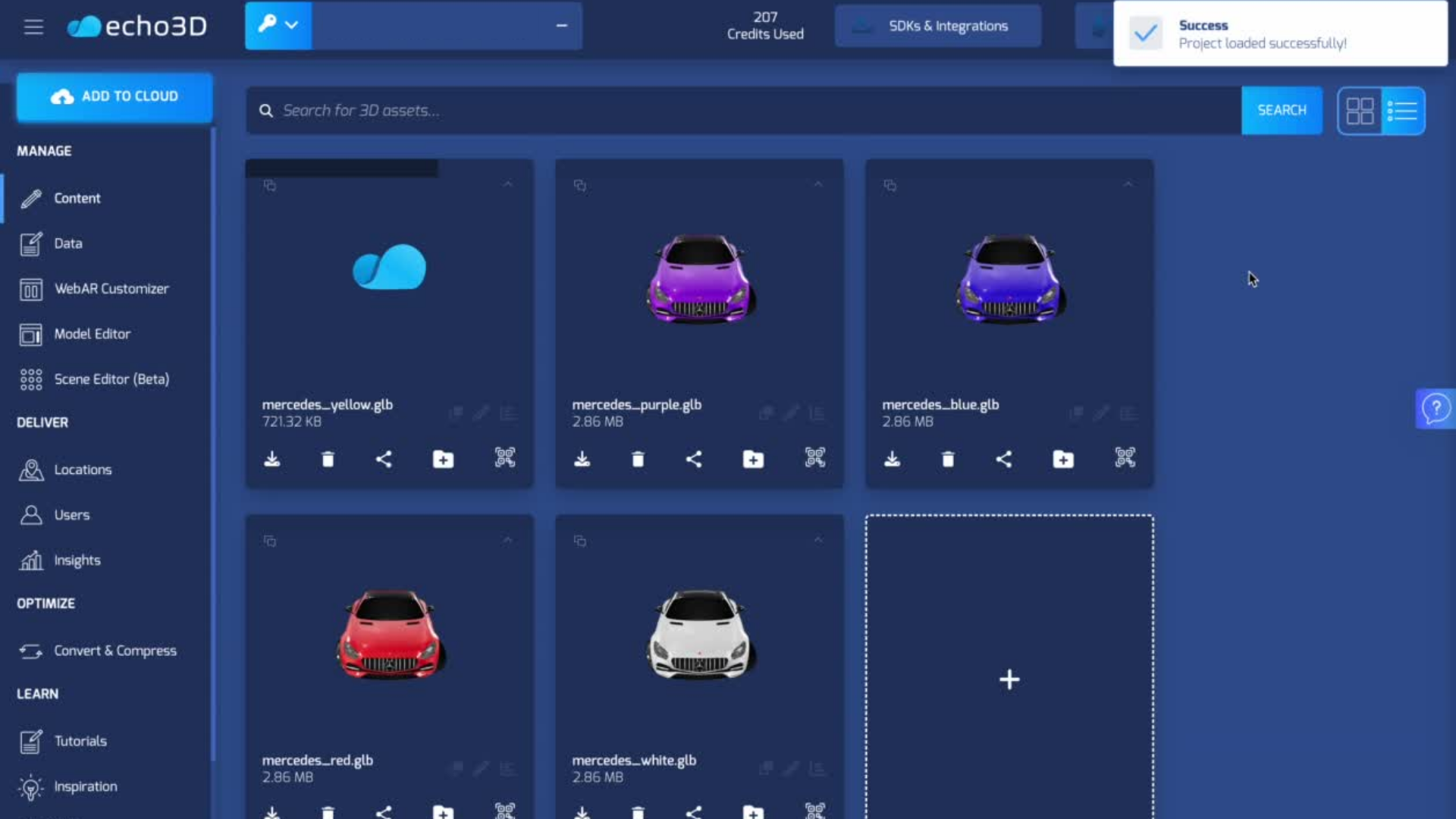The height and width of the screenshot is (819, 1456).
Task: Show the QR code for mercedes_red.glb
Action: pyautogui.click(x=504, y=811)
